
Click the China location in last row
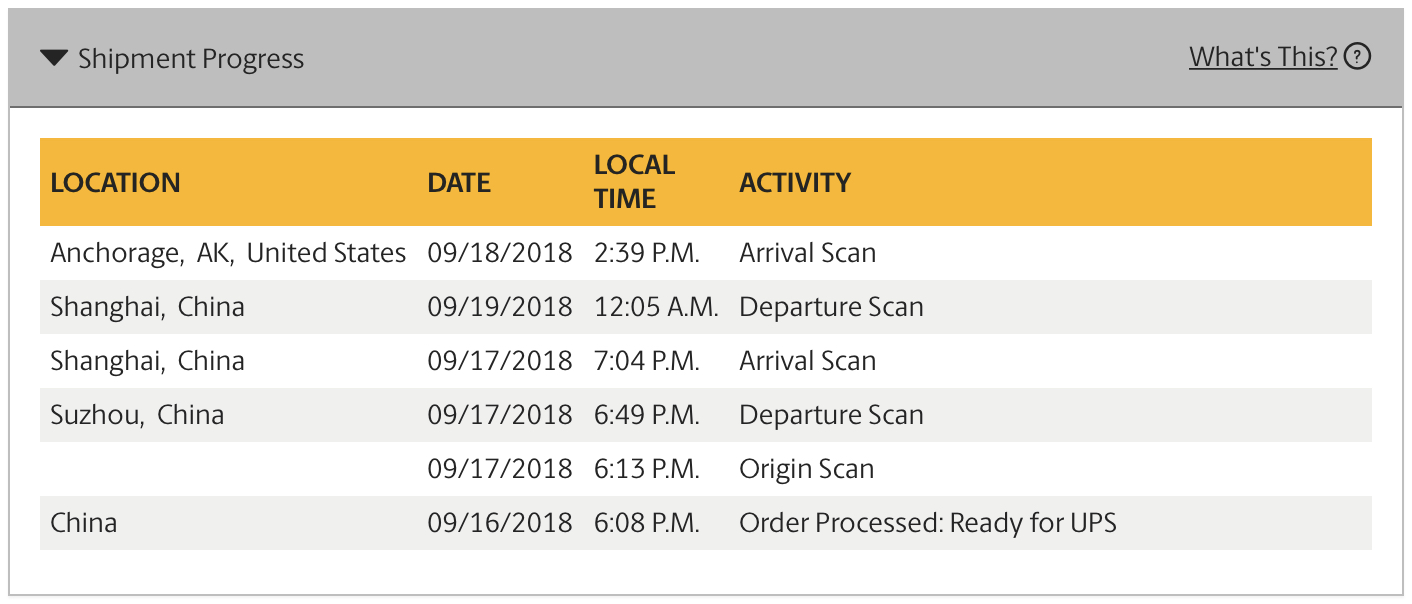point(83,523)
